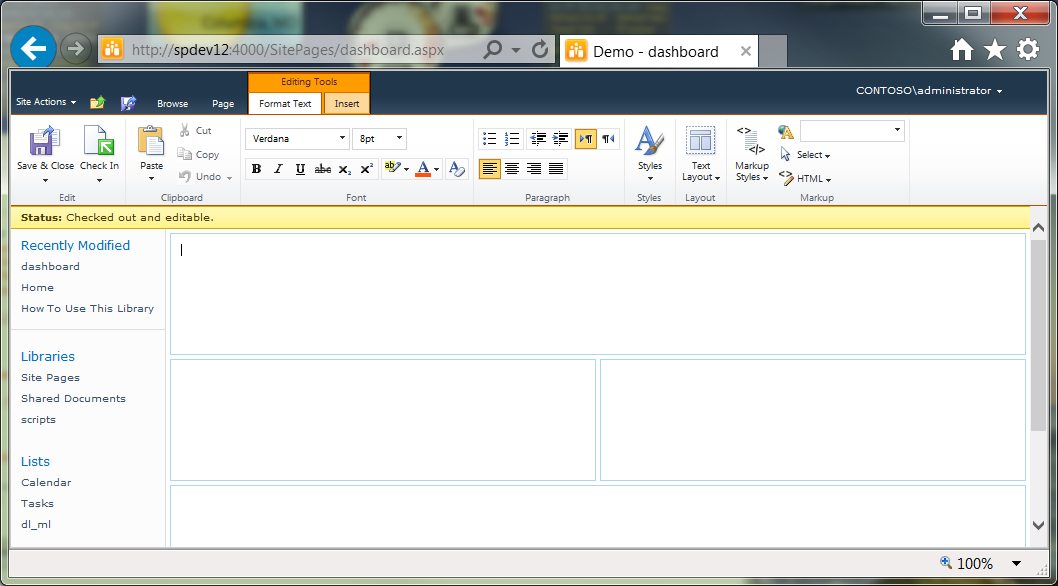Click the Paste clipboard icon
This screenshot has height=586, width=1058.
point(151,140)
